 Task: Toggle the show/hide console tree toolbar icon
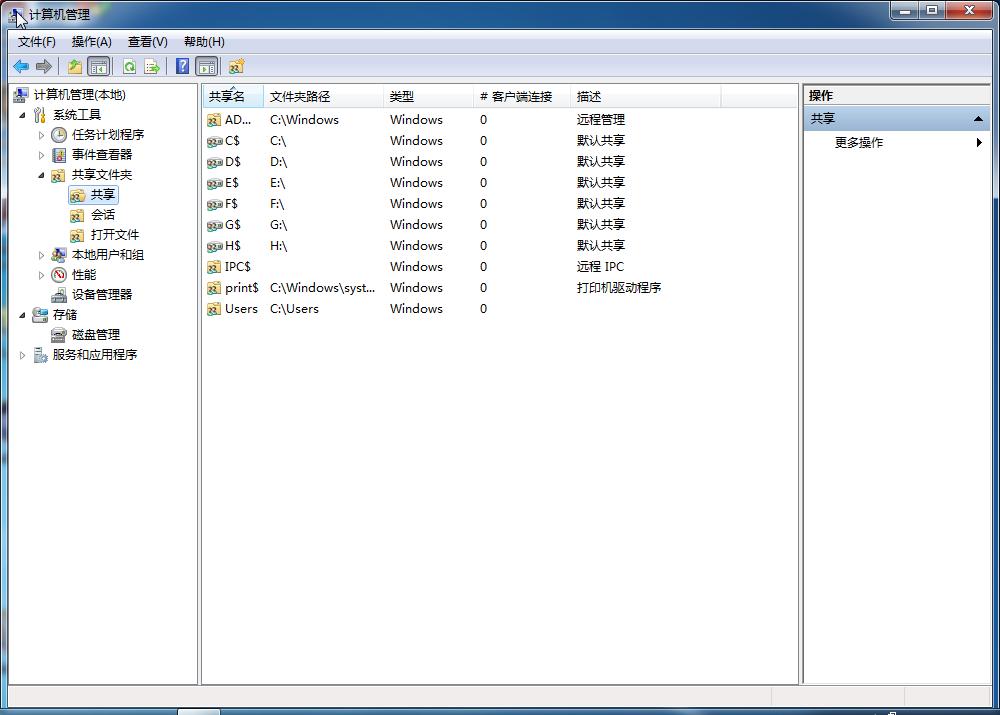[x=99, y=66]
